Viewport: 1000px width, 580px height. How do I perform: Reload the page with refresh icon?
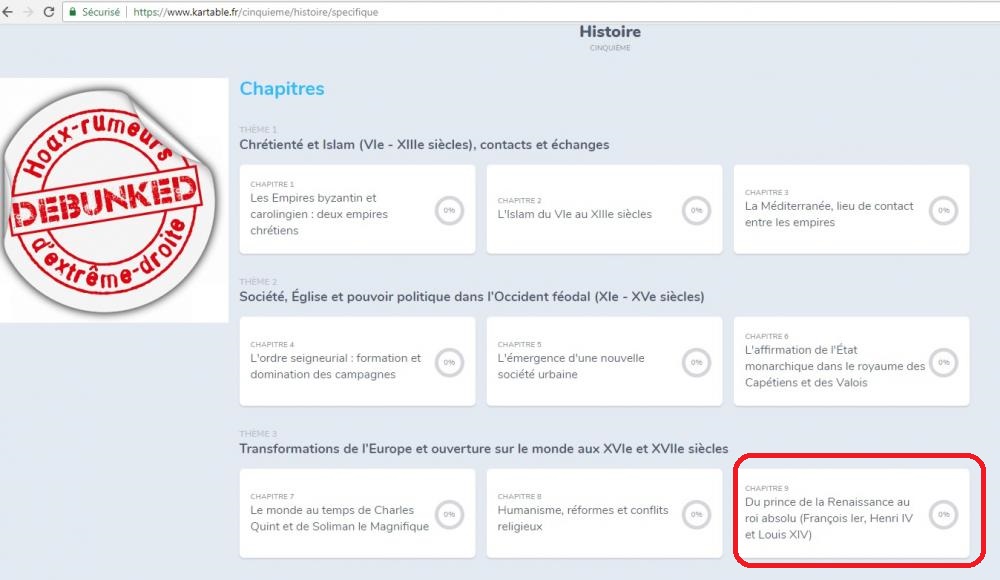[x=46, y=12]
